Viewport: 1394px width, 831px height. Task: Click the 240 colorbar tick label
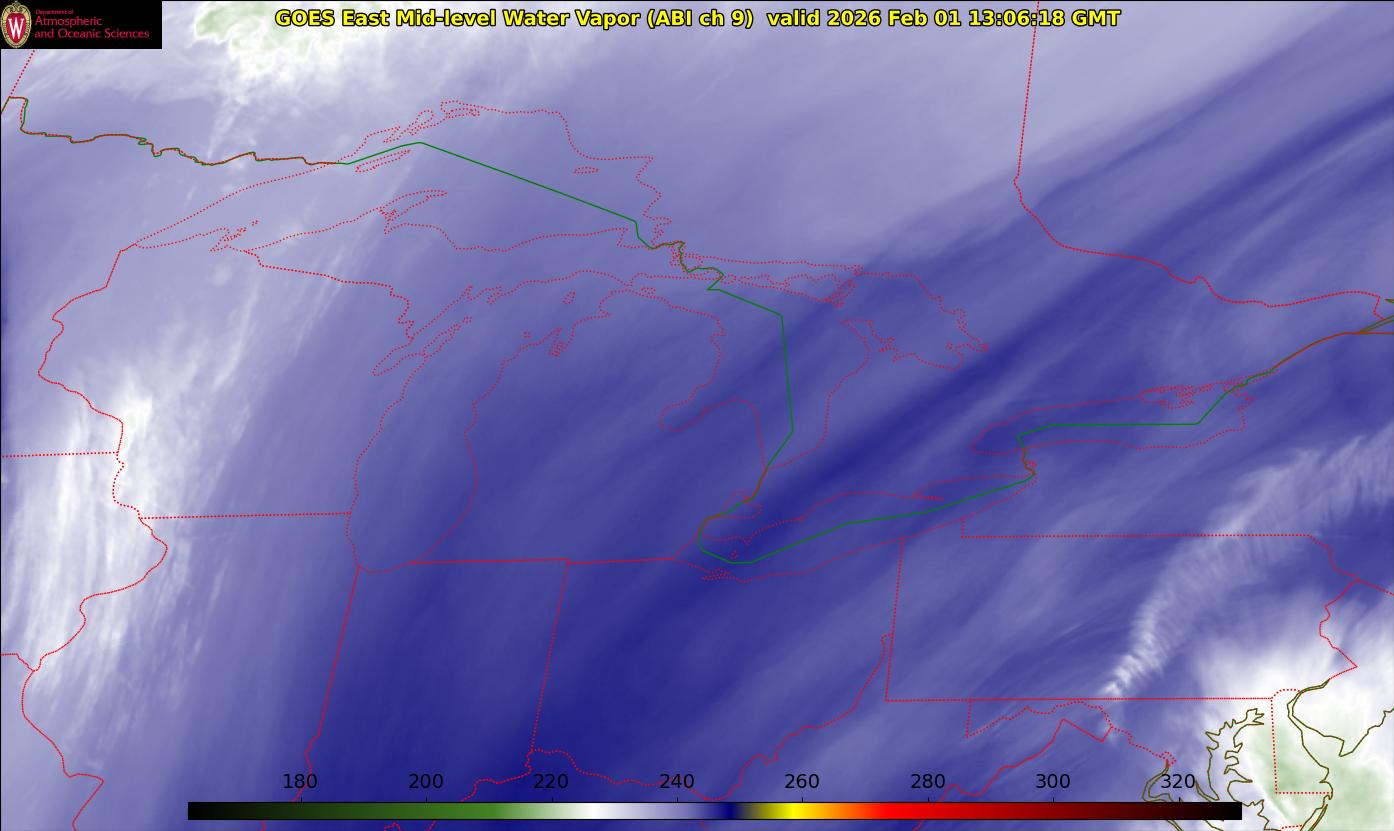click(x=677, y=782)
